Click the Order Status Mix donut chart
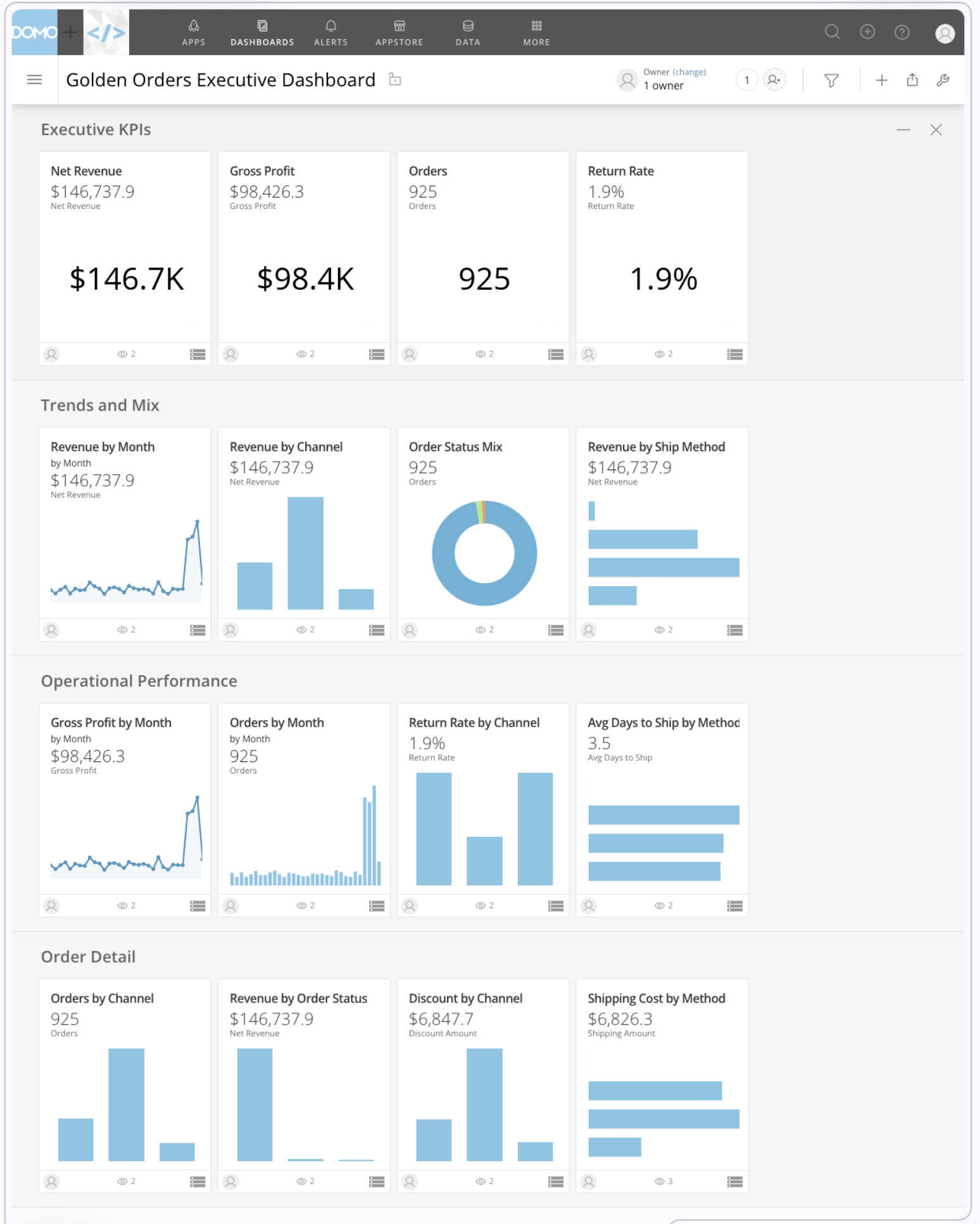Image resolution: width=980 pixels, height=1224 pixels. point(484,553)
